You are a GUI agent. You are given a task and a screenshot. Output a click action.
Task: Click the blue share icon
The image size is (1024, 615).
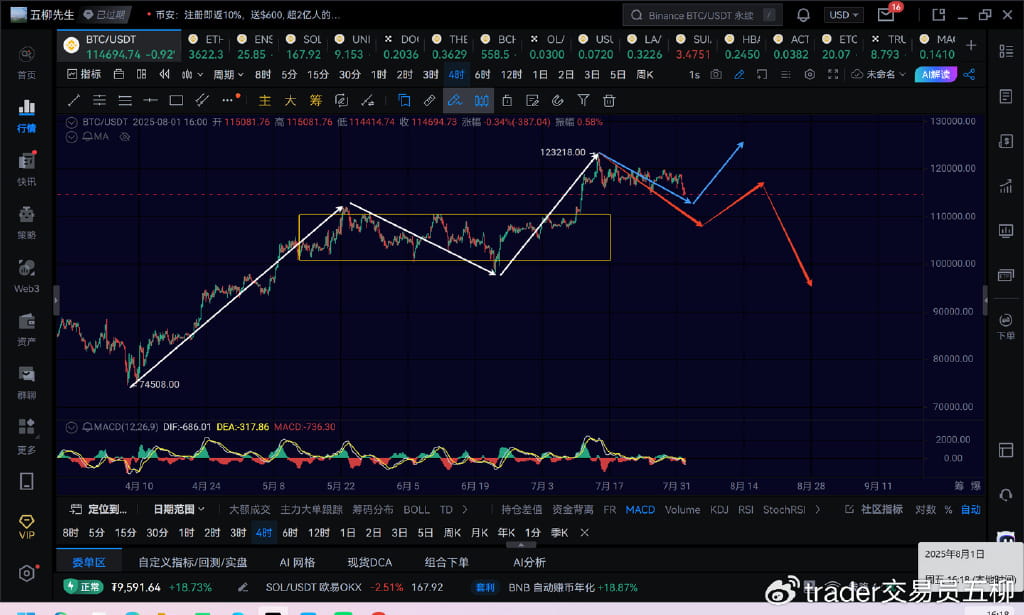coord(969,74)
